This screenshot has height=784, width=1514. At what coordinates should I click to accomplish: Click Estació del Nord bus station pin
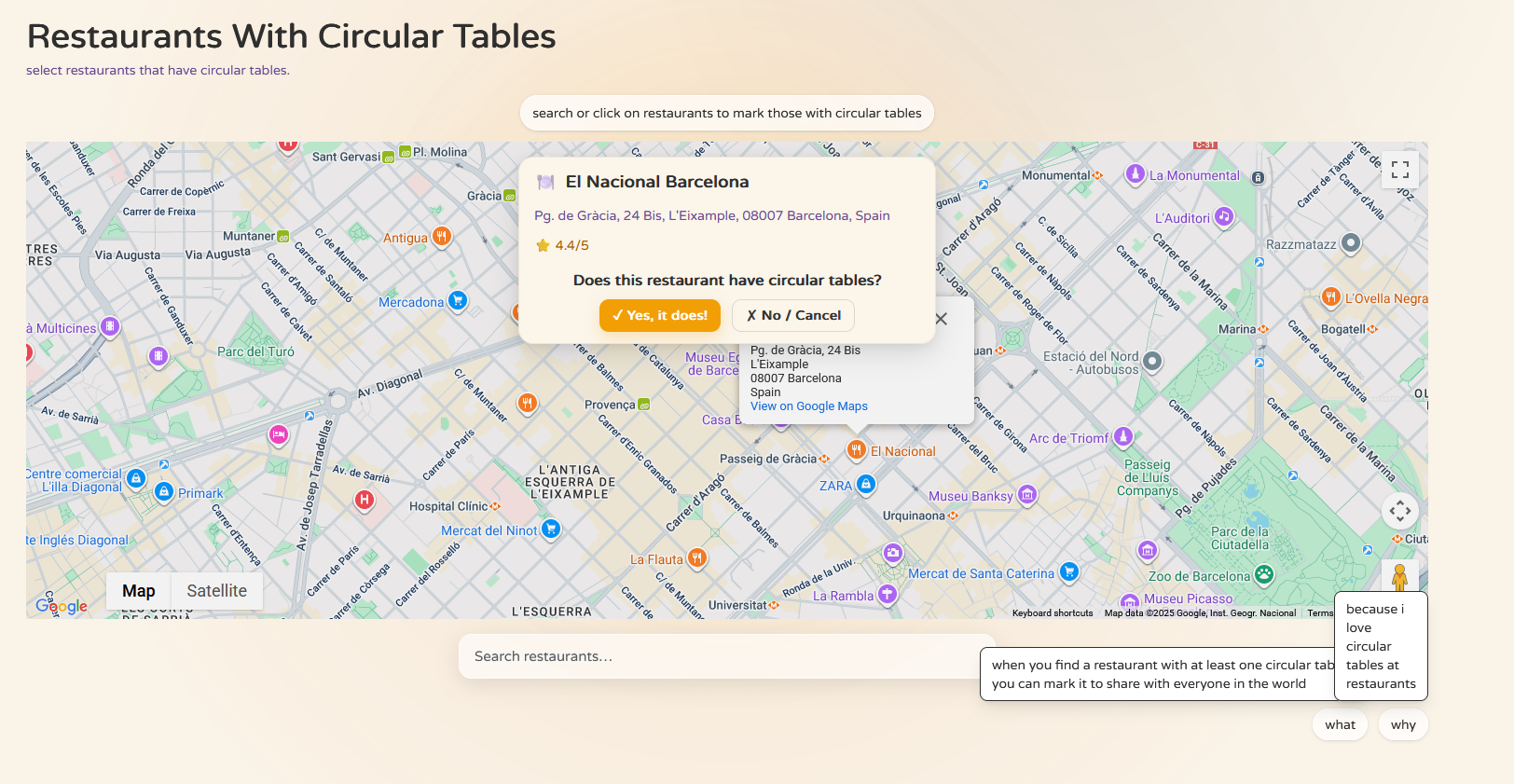click(1152, 361)
